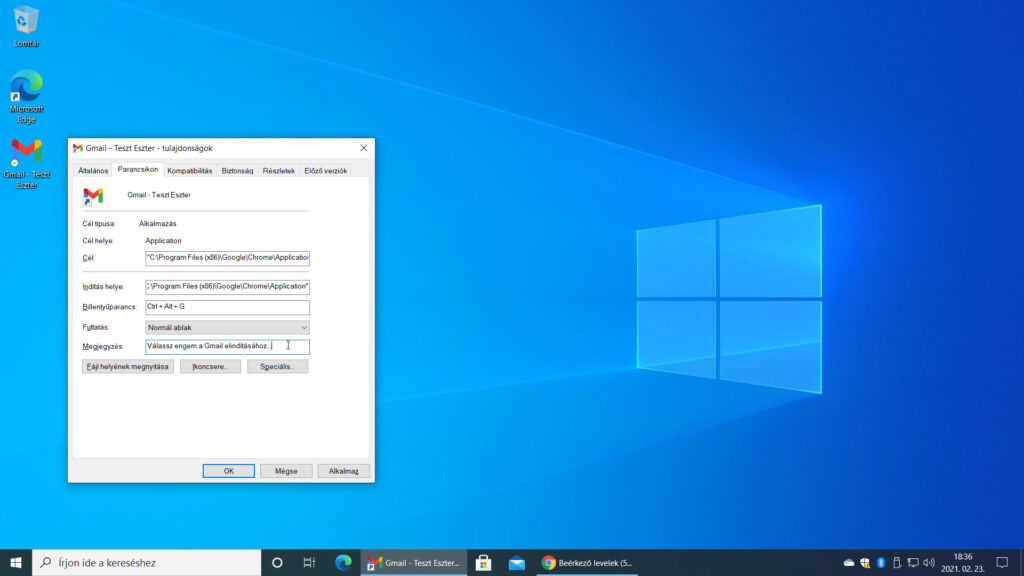Click the Bluetooth tray icon
This screenshot has height=576, width=1024.
[880, 562]
